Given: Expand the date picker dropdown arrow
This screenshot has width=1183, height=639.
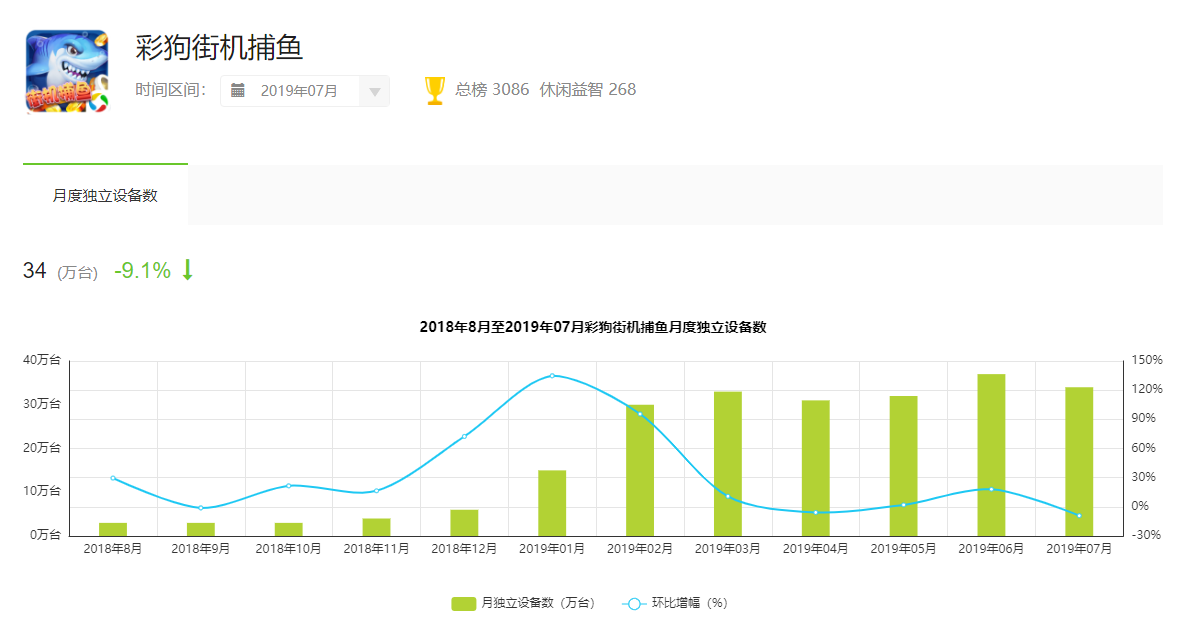Looking at the screenshot, I should pos(374,92).
